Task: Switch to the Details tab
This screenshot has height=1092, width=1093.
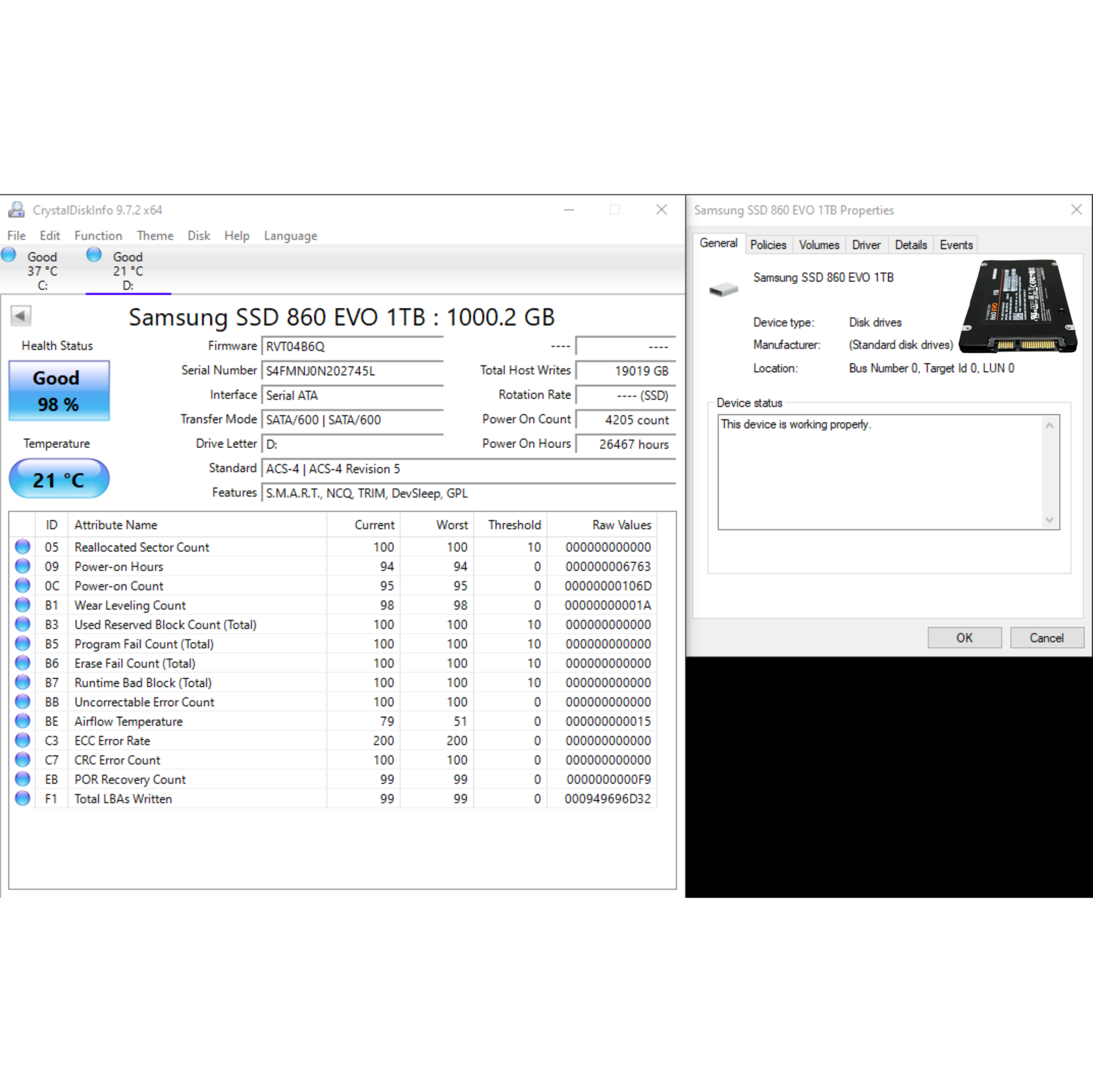Action: (911, 245)
